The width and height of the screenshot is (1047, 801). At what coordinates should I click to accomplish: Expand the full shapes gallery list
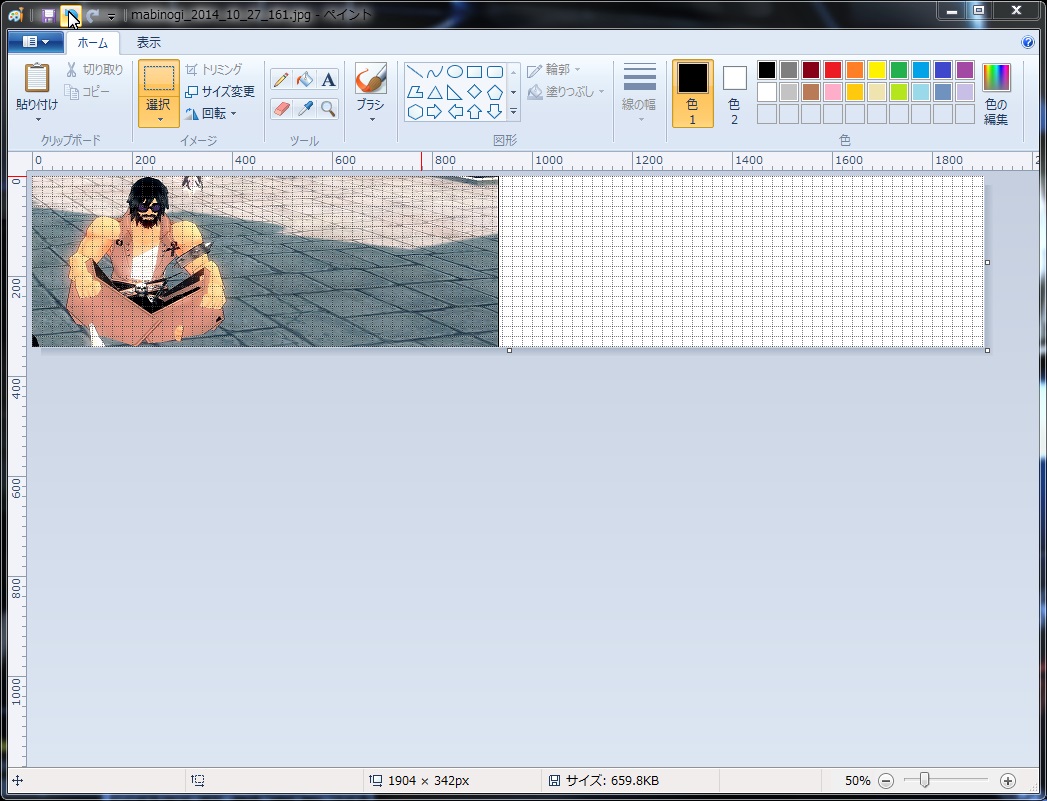(x=513, y=111)
